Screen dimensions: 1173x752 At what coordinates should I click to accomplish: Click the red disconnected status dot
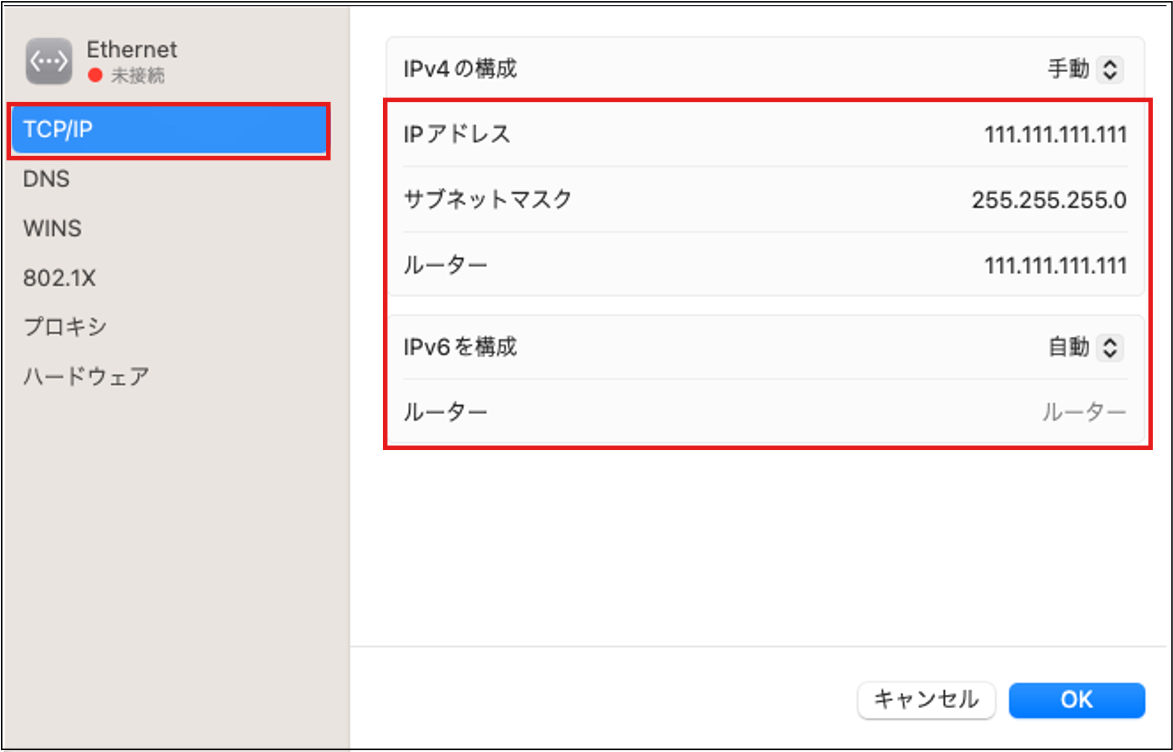click(x=95, y=76)
